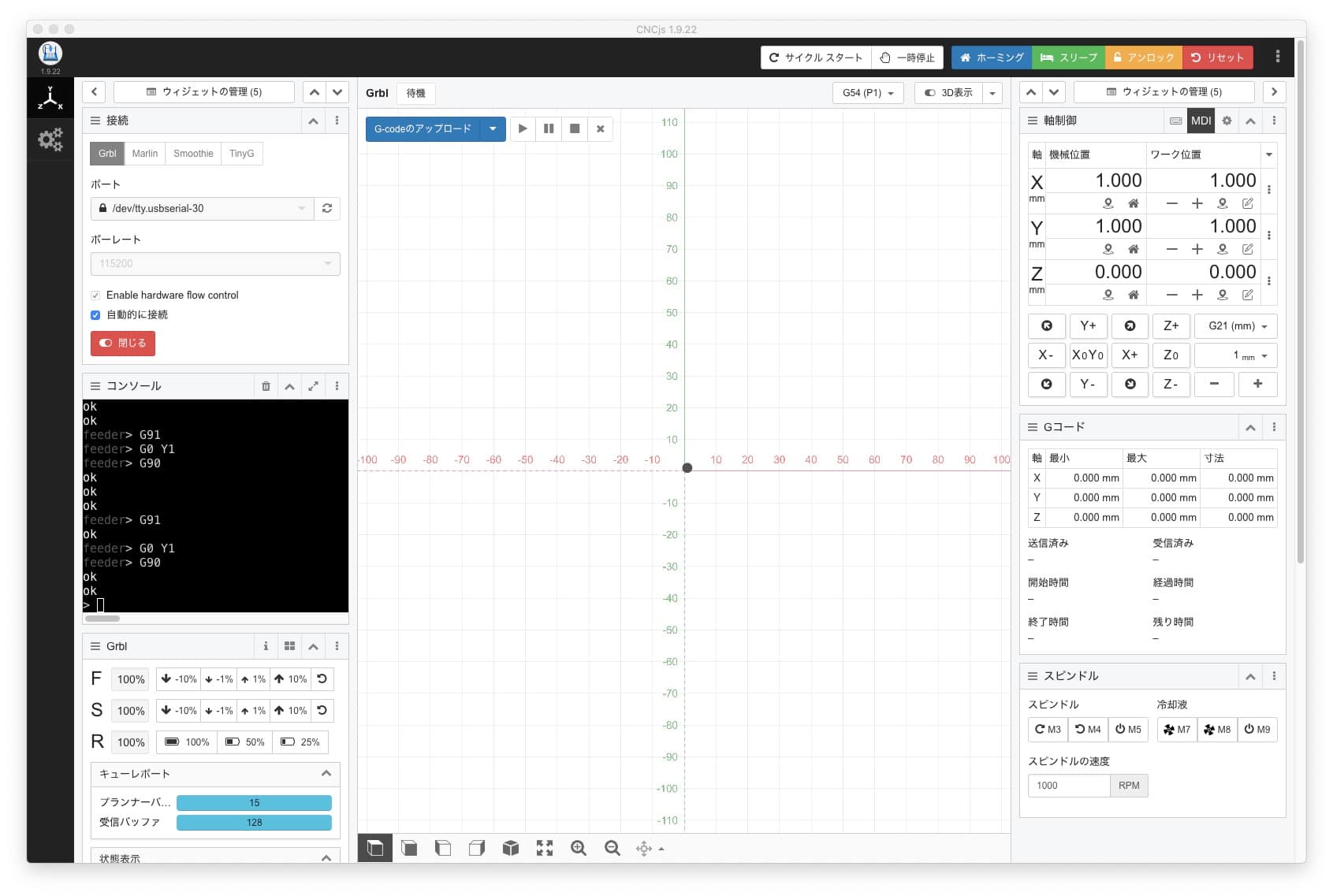Open the G54 (P1) coordinate dropdown
This screenshot has width=1333, height=896.
pyautogui.click(x=867, y=93)
